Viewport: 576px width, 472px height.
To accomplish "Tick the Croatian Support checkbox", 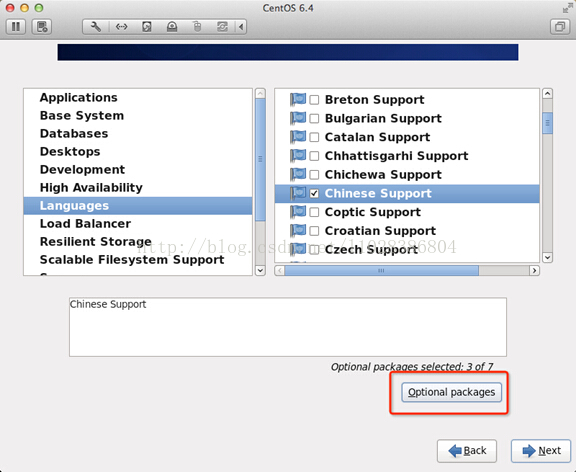I will (x=314, y=231).
